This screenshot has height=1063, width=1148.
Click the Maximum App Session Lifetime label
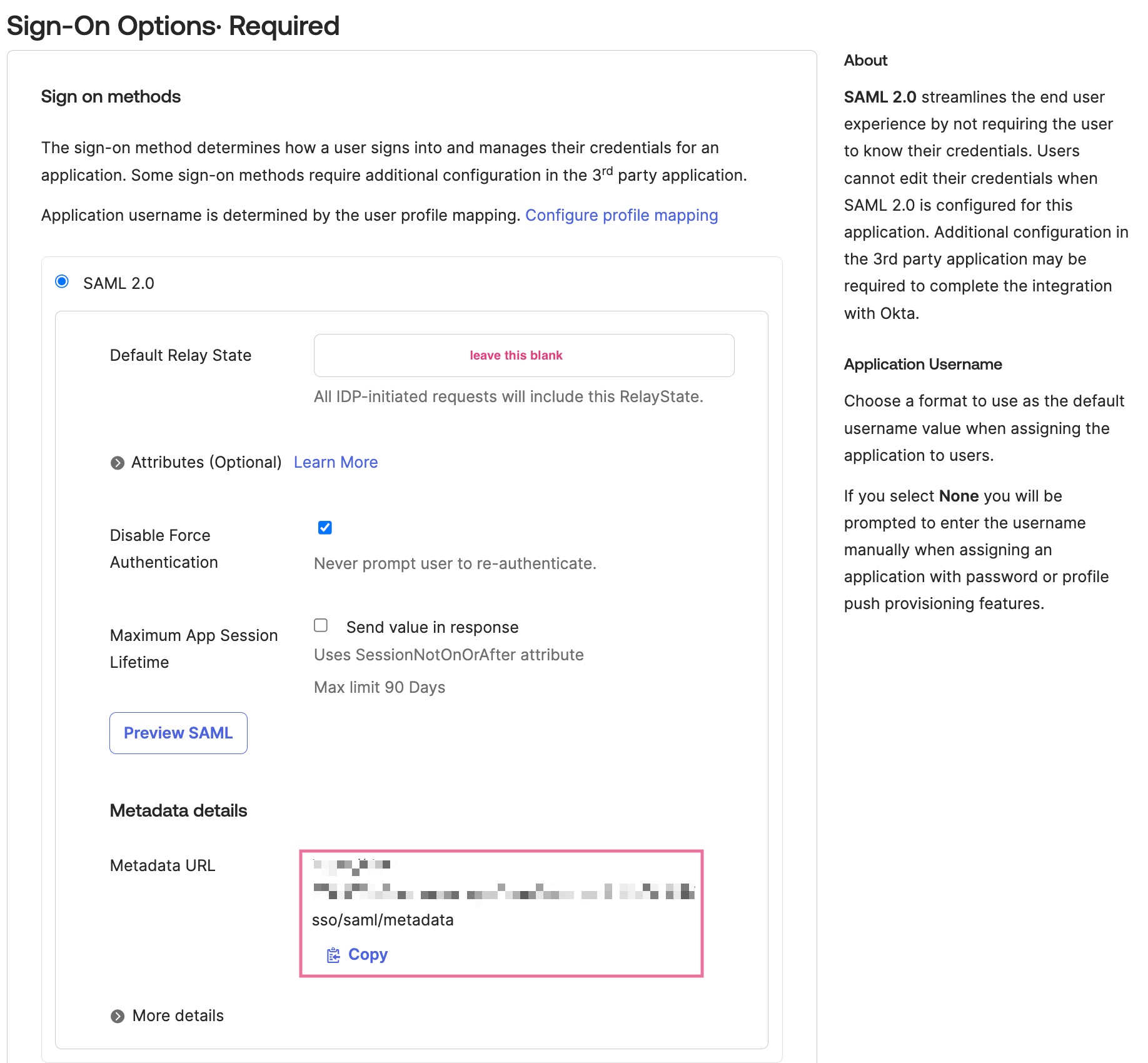coord(194,648)
